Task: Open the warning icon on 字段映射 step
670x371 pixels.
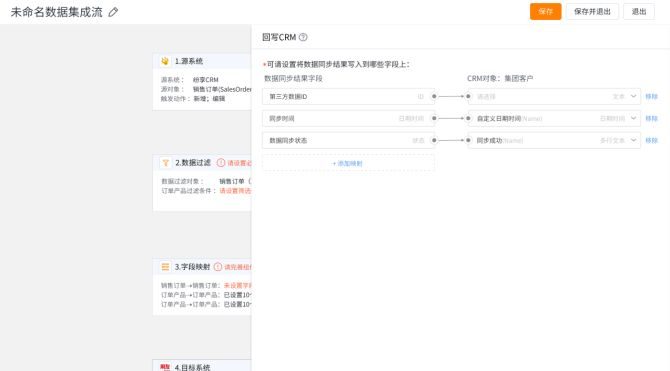Action: tap(218, 267)
